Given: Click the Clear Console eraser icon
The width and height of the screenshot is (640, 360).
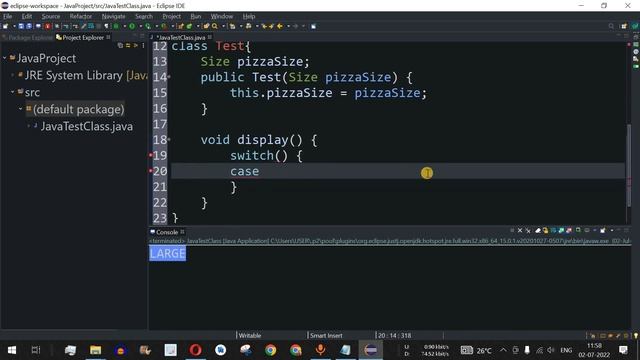Looking at the screenshot, I should [x=538, y=231].
